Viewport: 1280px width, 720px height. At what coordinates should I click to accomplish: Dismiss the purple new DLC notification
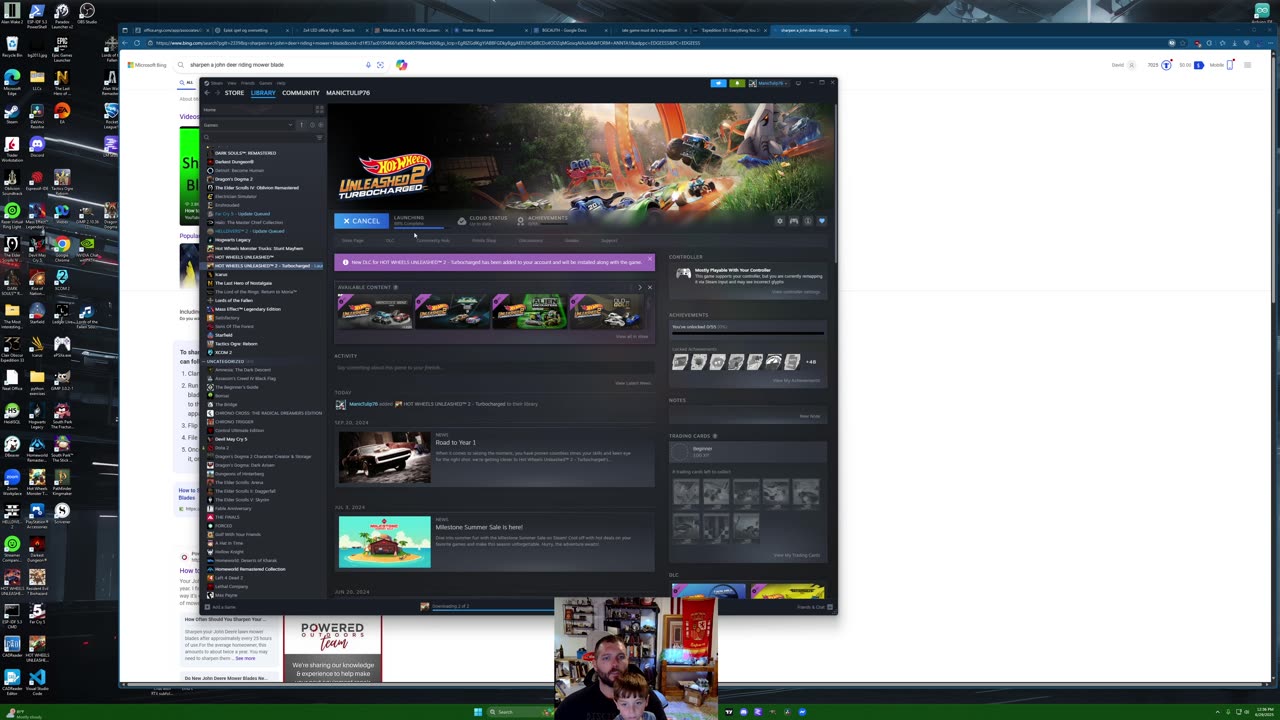(x=649, y=261)
